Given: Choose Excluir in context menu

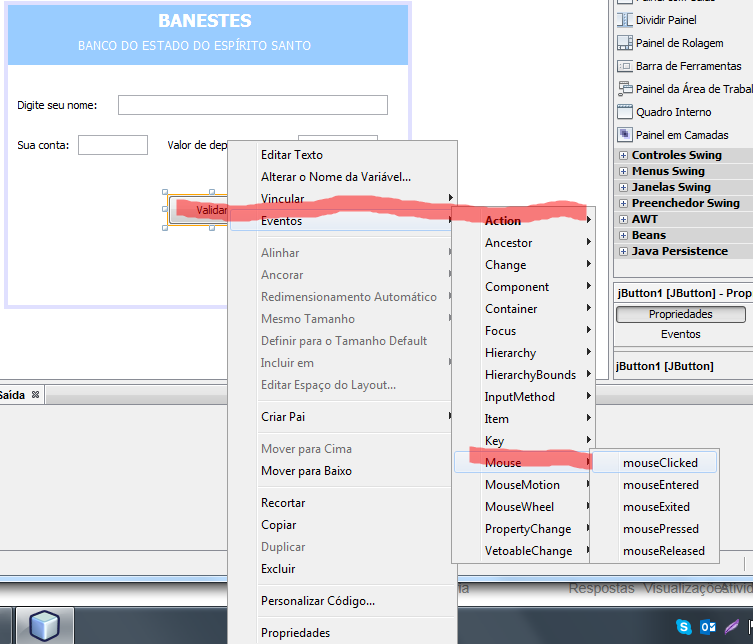Looking at the screenshot, I should click(x=342, y=569).
